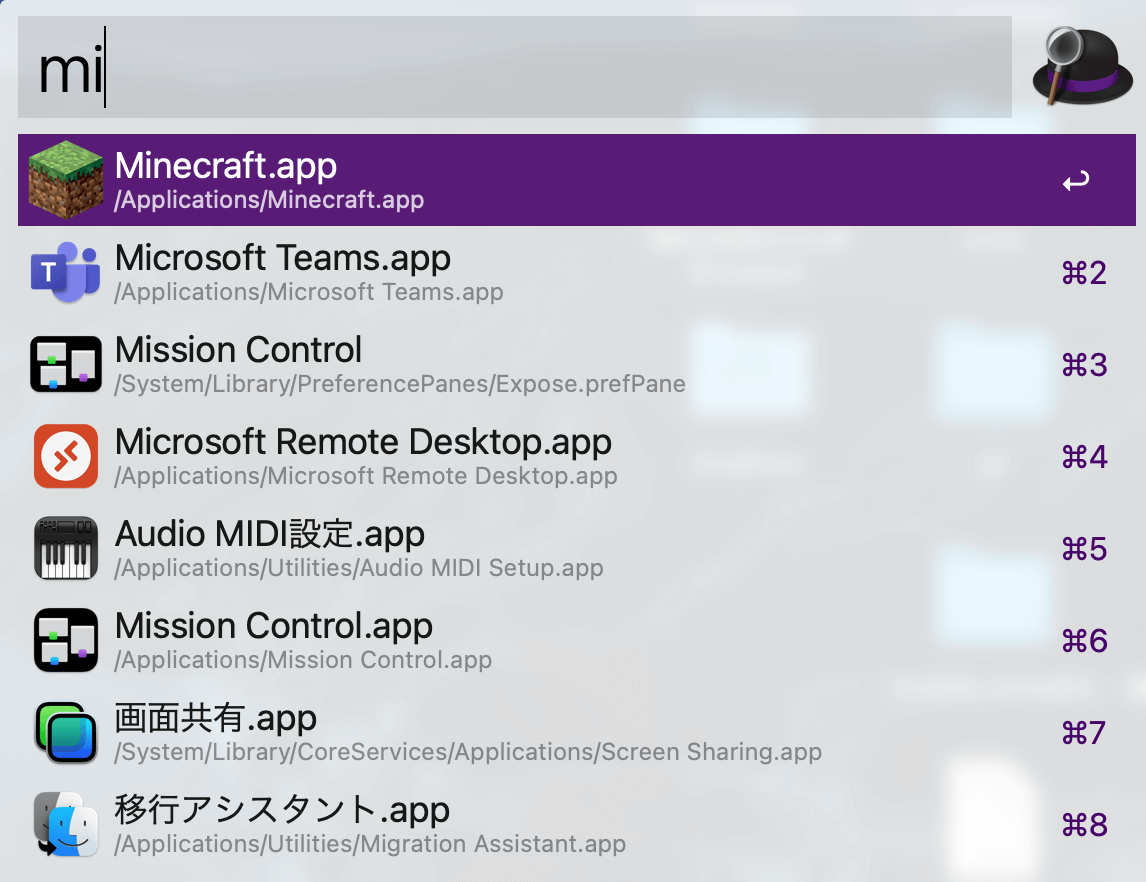
Task: Click the Migration Assistant Finder icon
Action: tap(66, 824)
